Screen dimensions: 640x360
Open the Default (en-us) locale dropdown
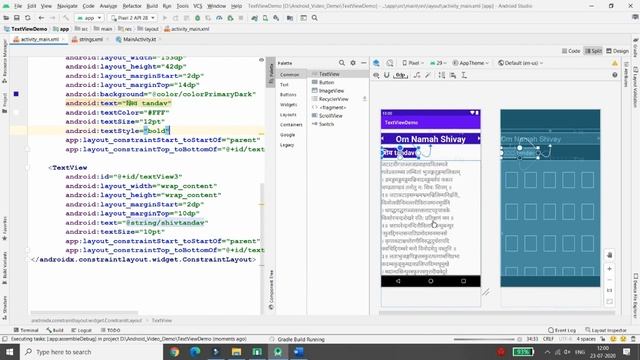tap(520, 63)
